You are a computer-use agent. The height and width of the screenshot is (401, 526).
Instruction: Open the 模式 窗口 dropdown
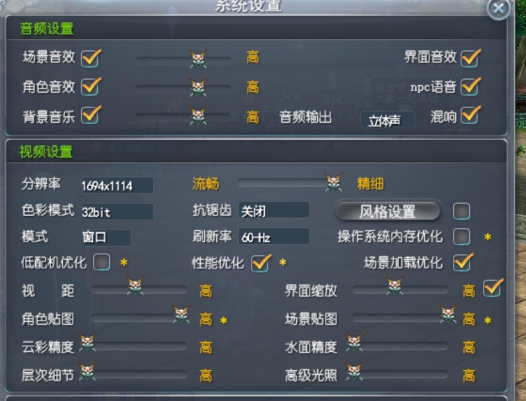[106, 238]
